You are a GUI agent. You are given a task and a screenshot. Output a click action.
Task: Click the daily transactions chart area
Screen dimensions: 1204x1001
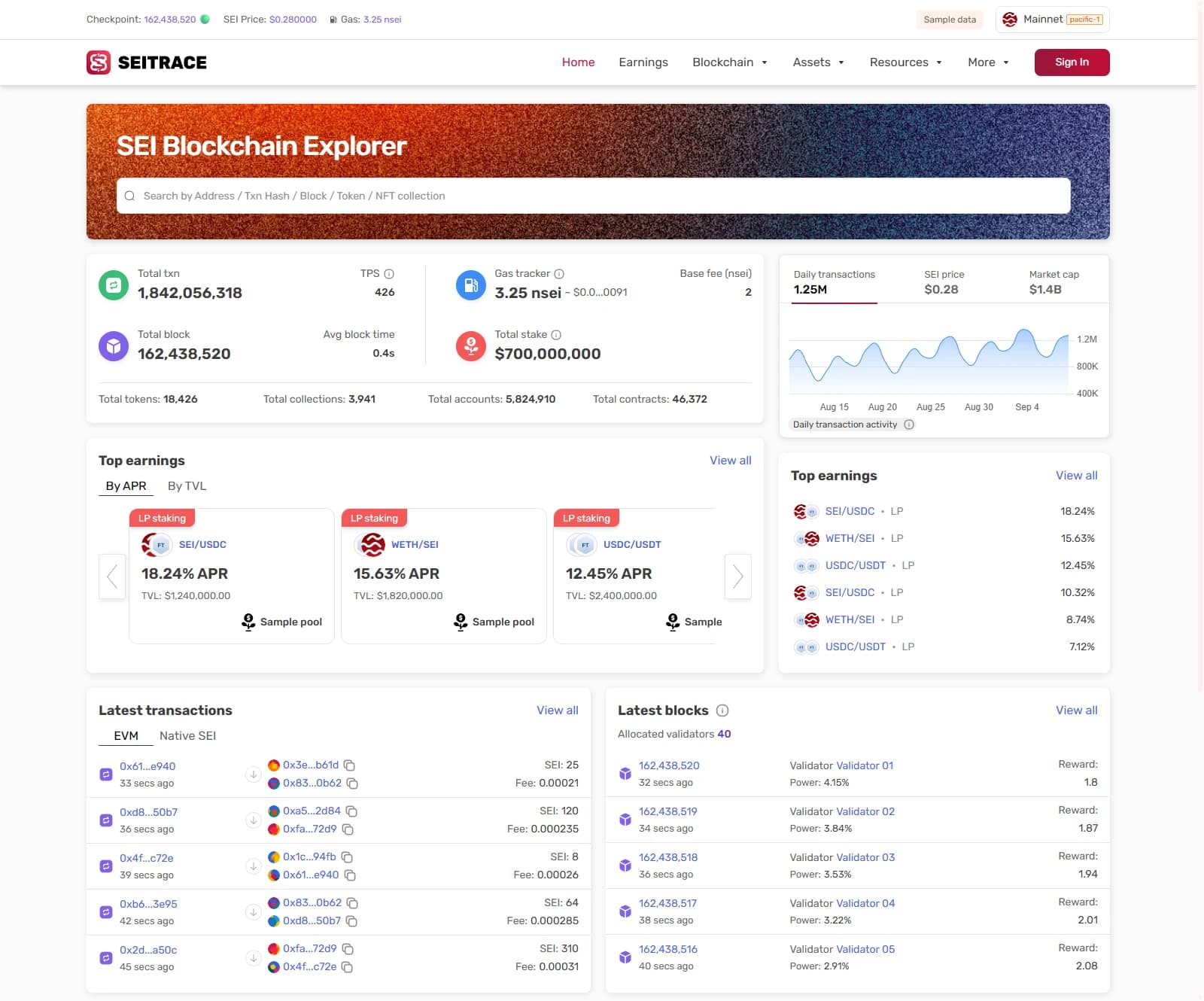(x=929, y=361)
